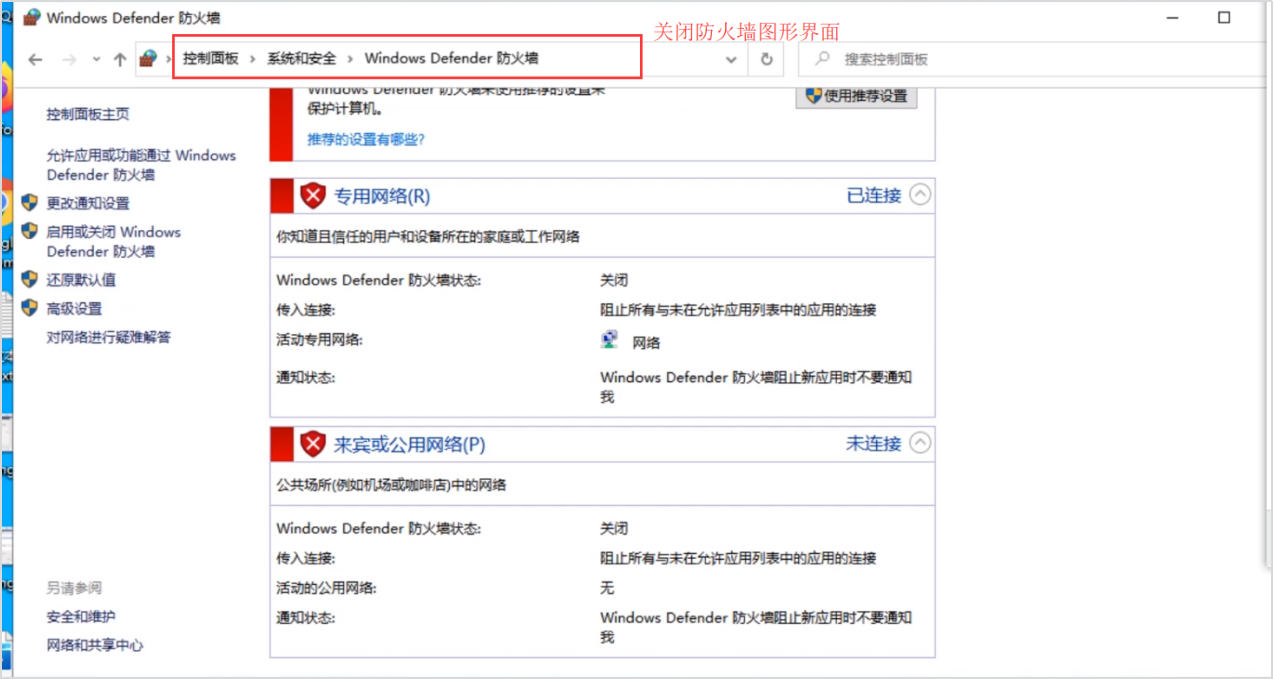This screenshot has height=679, width=1274.
Task: Select 活动专用网络 label
Action: click(x=319, y=339)
